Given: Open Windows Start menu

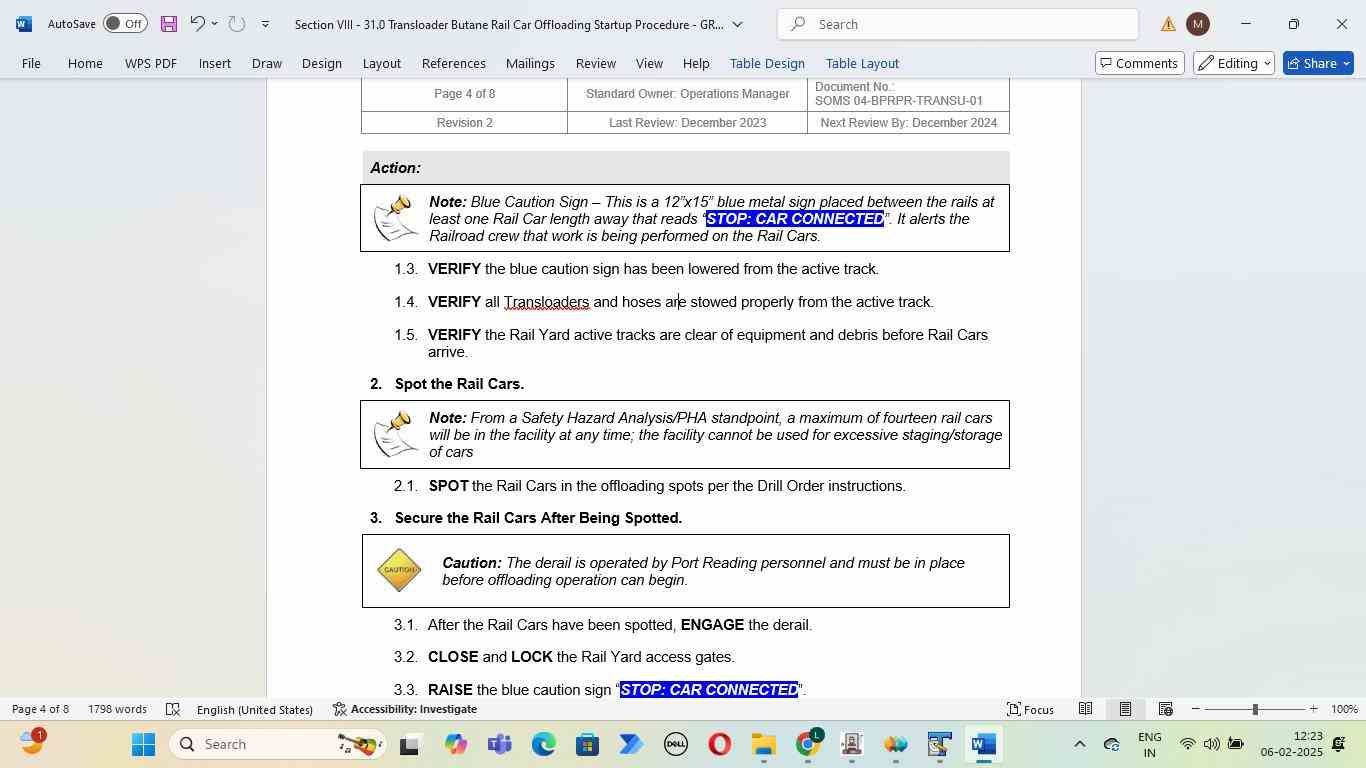Looking at the screenshot, I should tap(143, 744).
